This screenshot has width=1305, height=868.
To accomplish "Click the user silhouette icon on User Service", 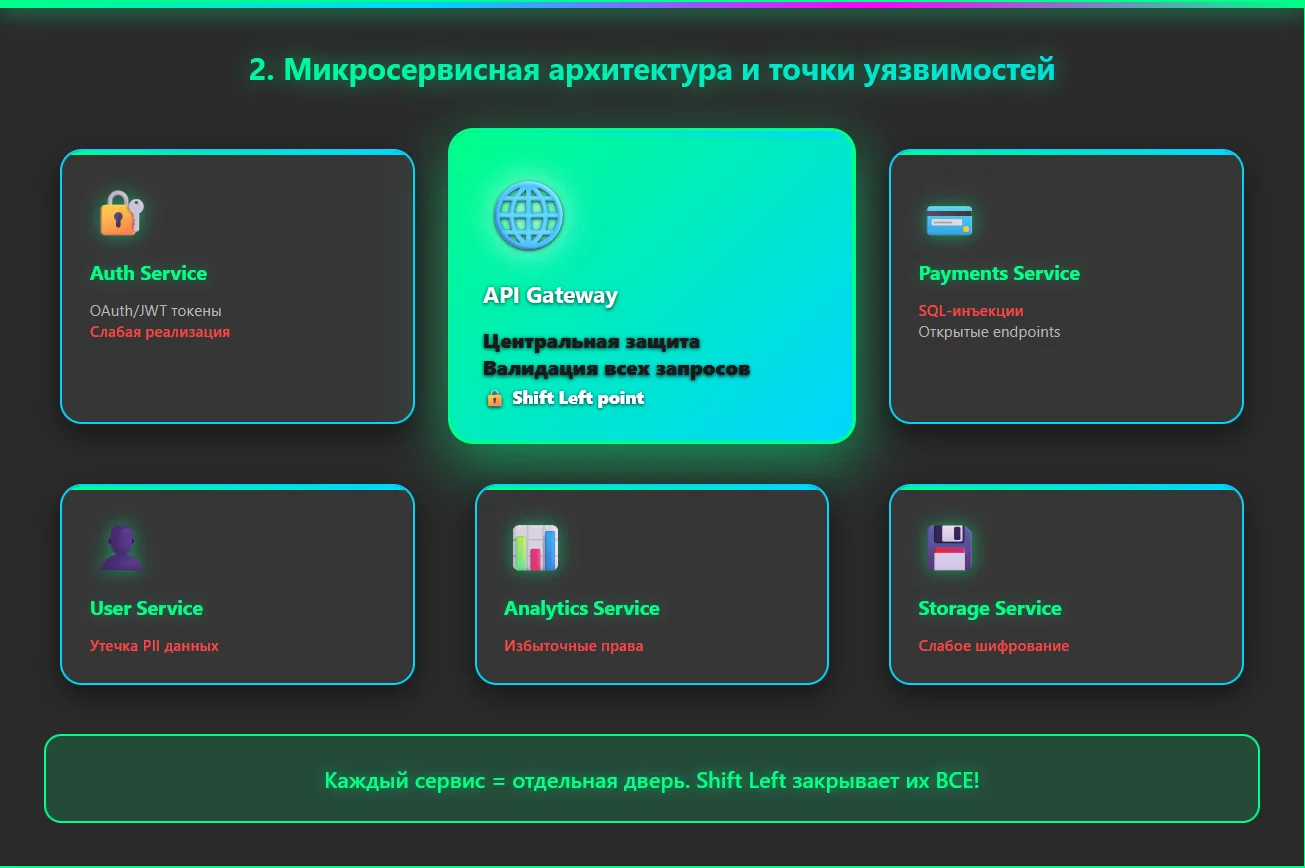I will pyautogui.click(x=120, y=545).
